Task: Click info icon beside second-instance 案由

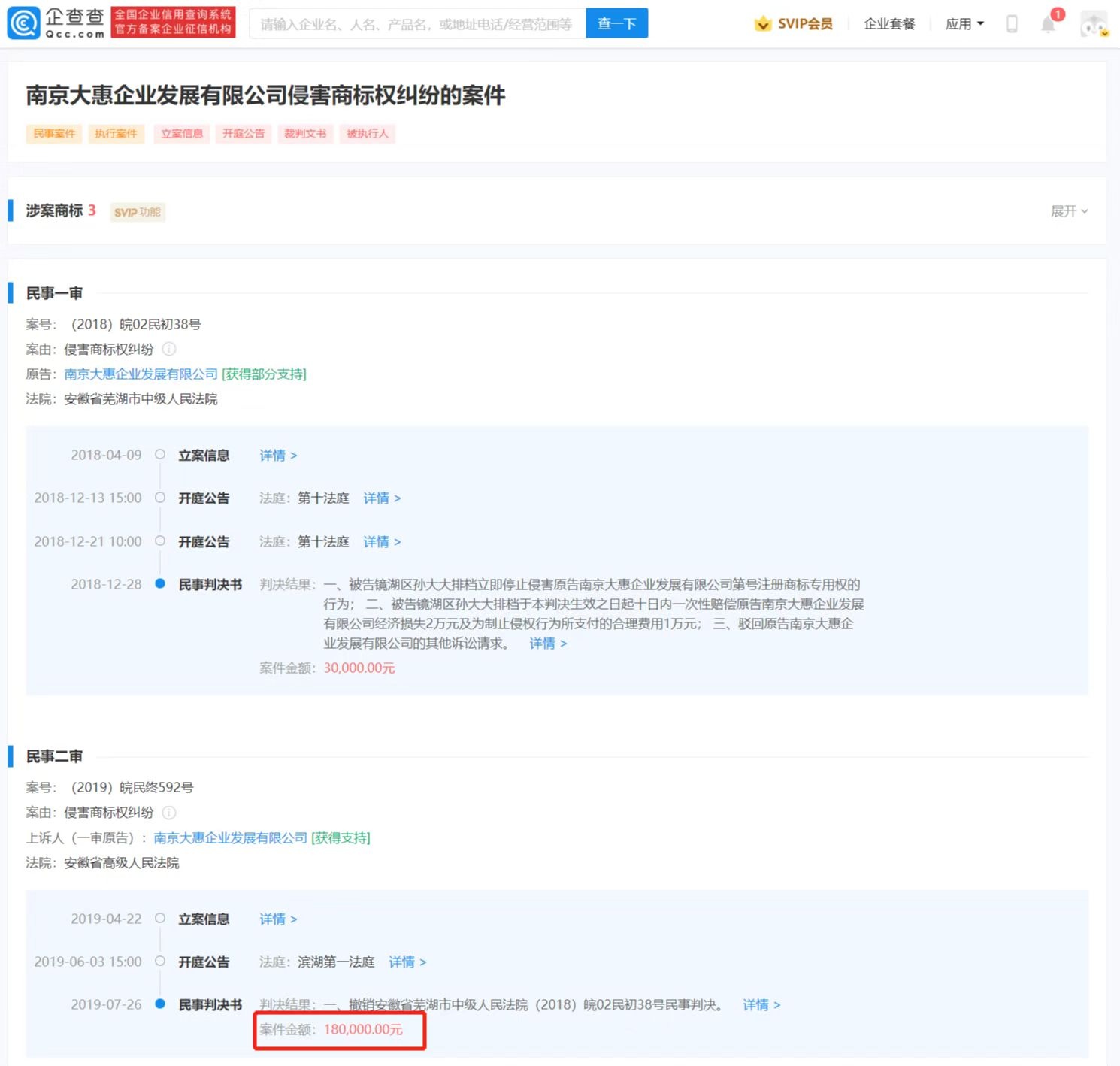Action: (169, 813)
